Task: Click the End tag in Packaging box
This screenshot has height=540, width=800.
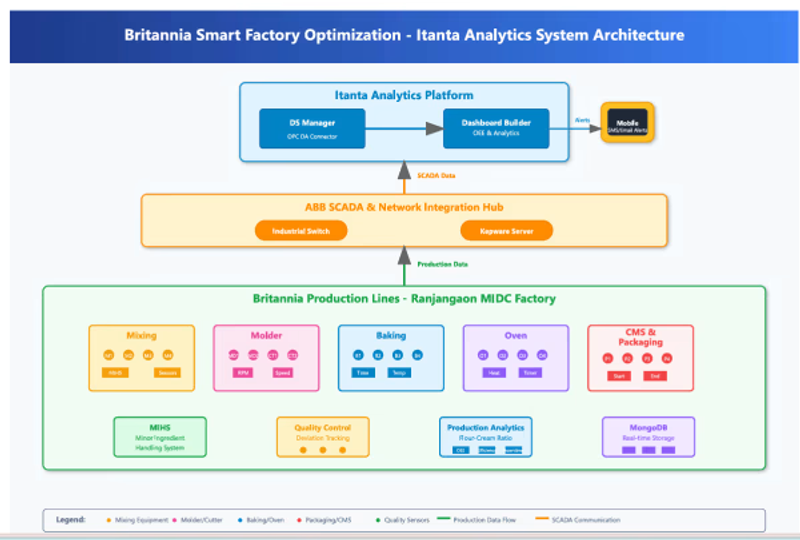Action: (x=655, y=376)
